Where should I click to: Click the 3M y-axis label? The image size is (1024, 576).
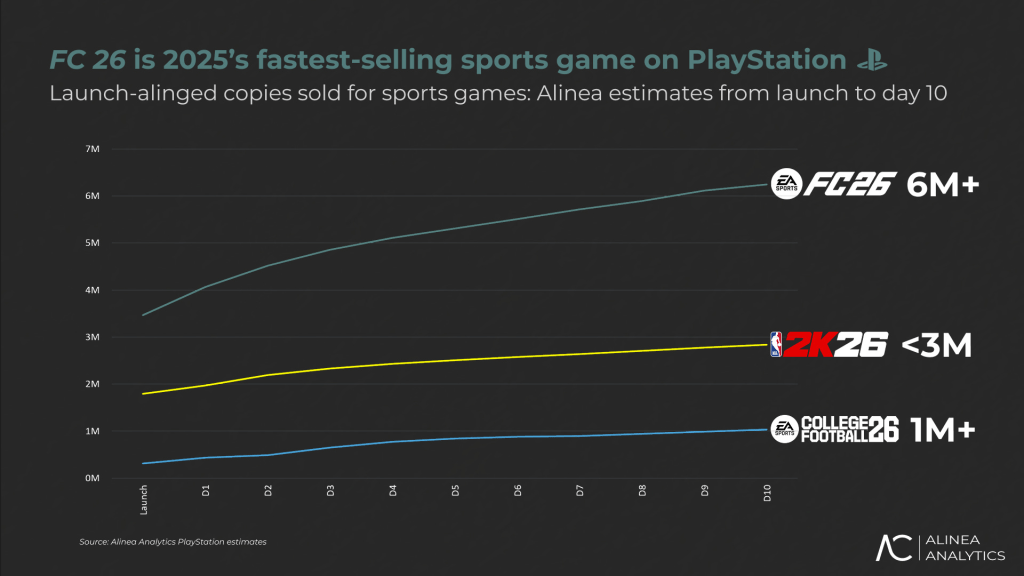[x=93, y=337]
